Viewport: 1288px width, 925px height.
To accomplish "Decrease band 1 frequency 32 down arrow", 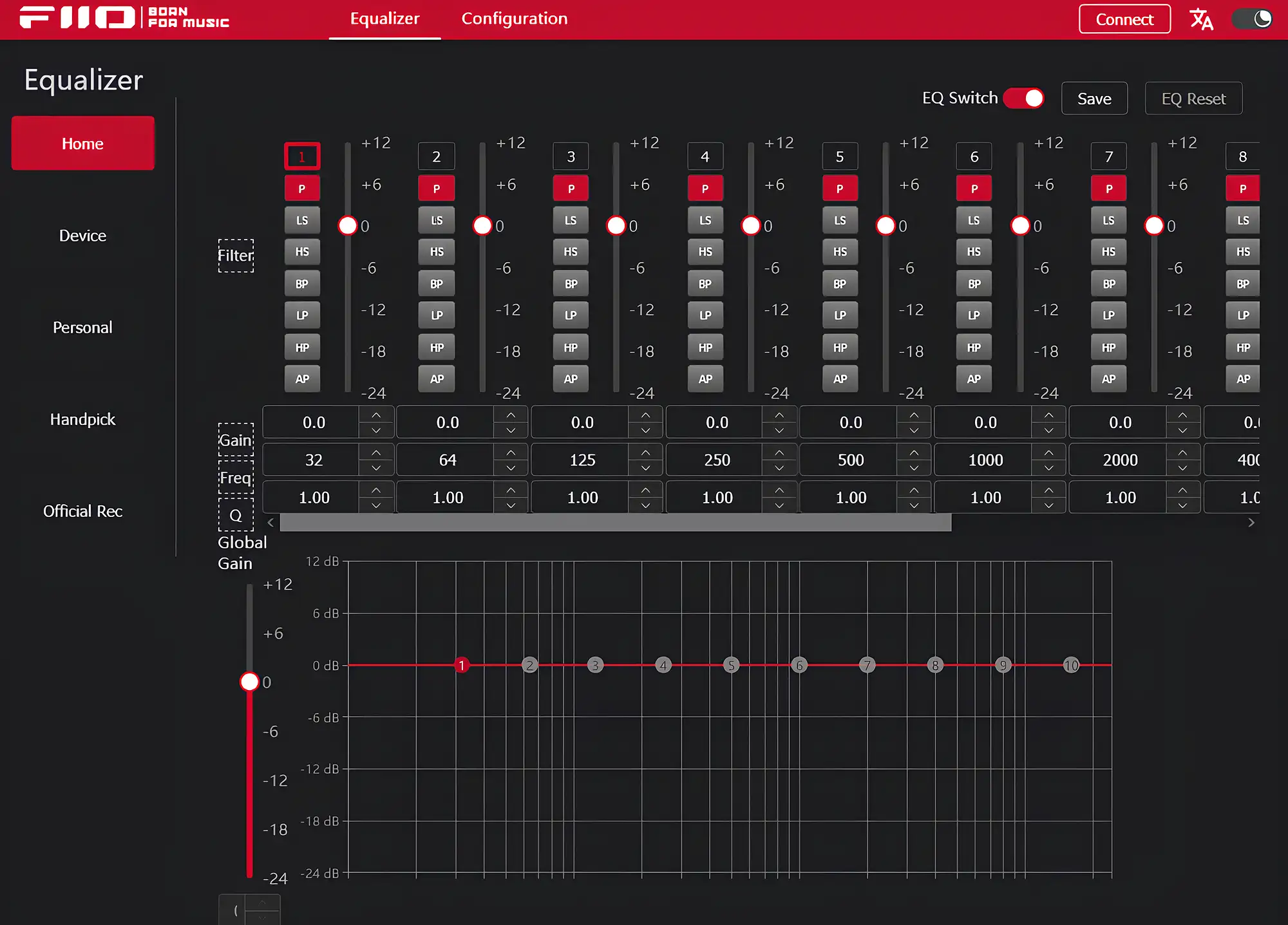I will click(x=376, y=468).
